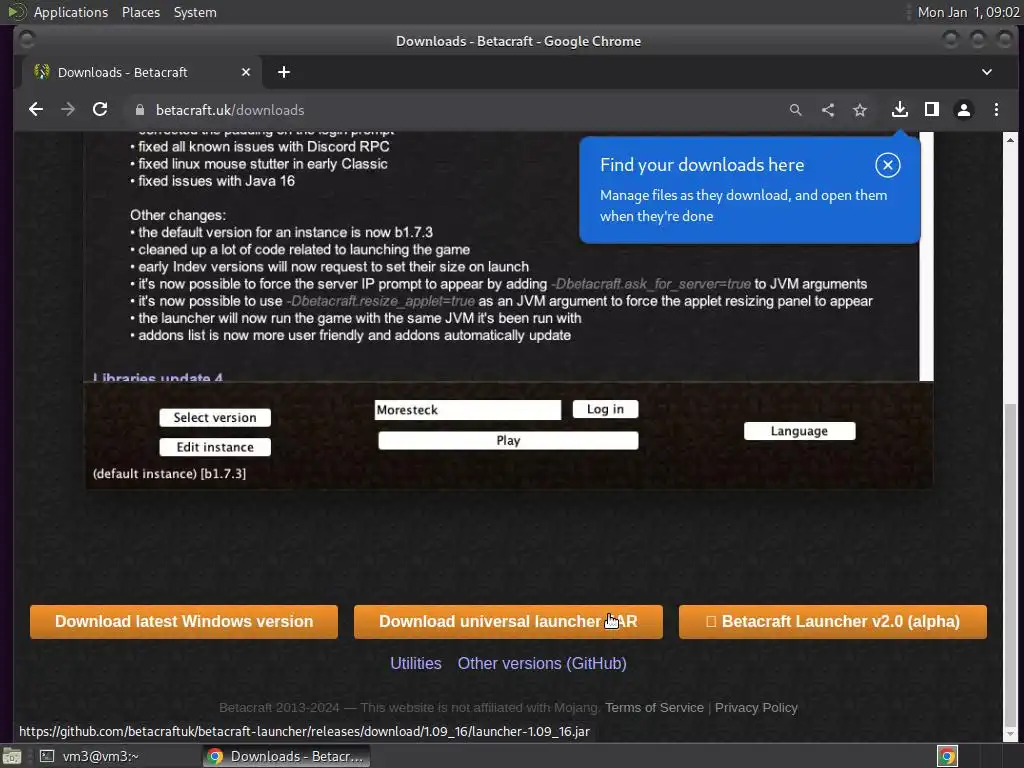This screenshot has width=1024, height=768.
Task: Open the System menu
Action: pos(195,12)
